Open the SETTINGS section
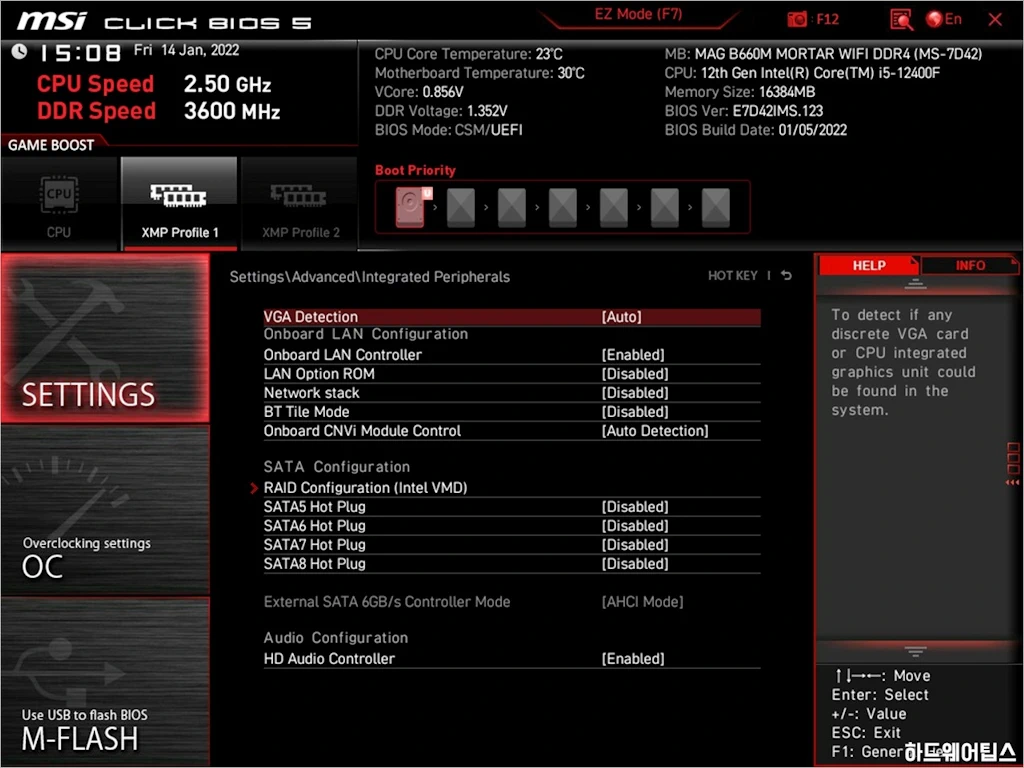The height and width of the screenshot is (768, 1024). click(105, 338)
